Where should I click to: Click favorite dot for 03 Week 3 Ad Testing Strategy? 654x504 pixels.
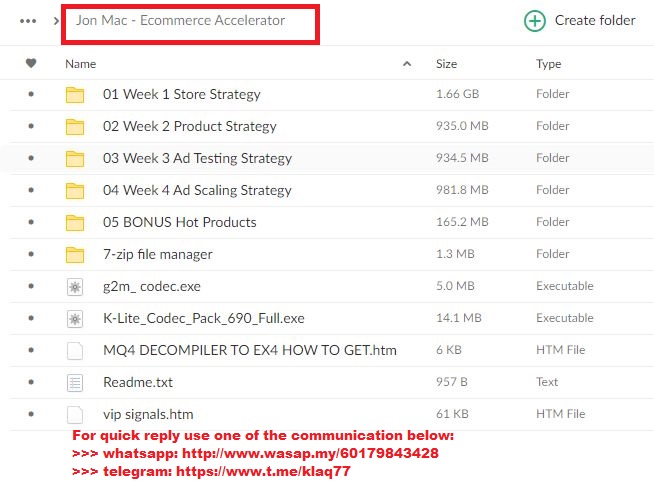[x=31, y=158]
